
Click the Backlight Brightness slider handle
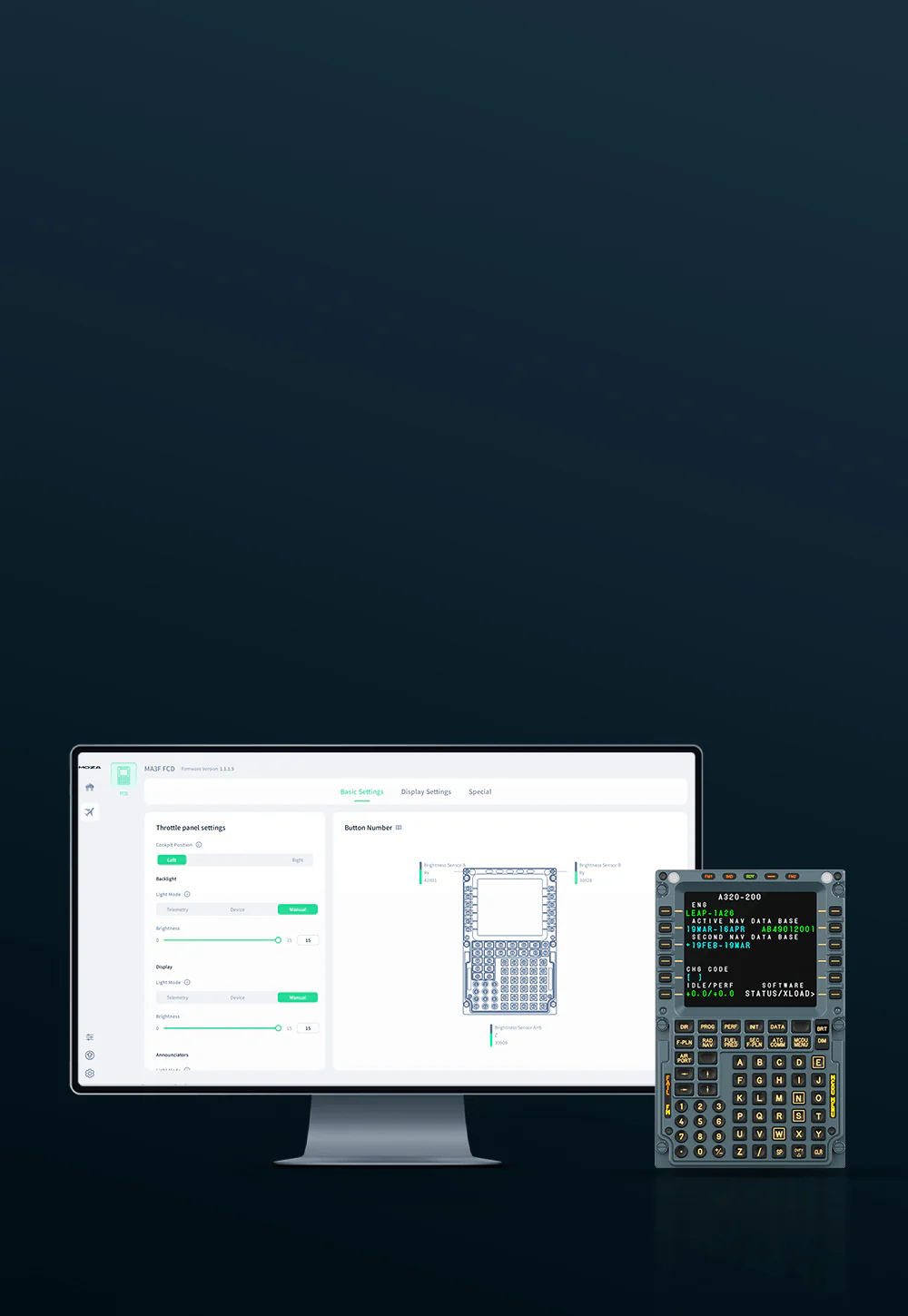pos(278,940)
